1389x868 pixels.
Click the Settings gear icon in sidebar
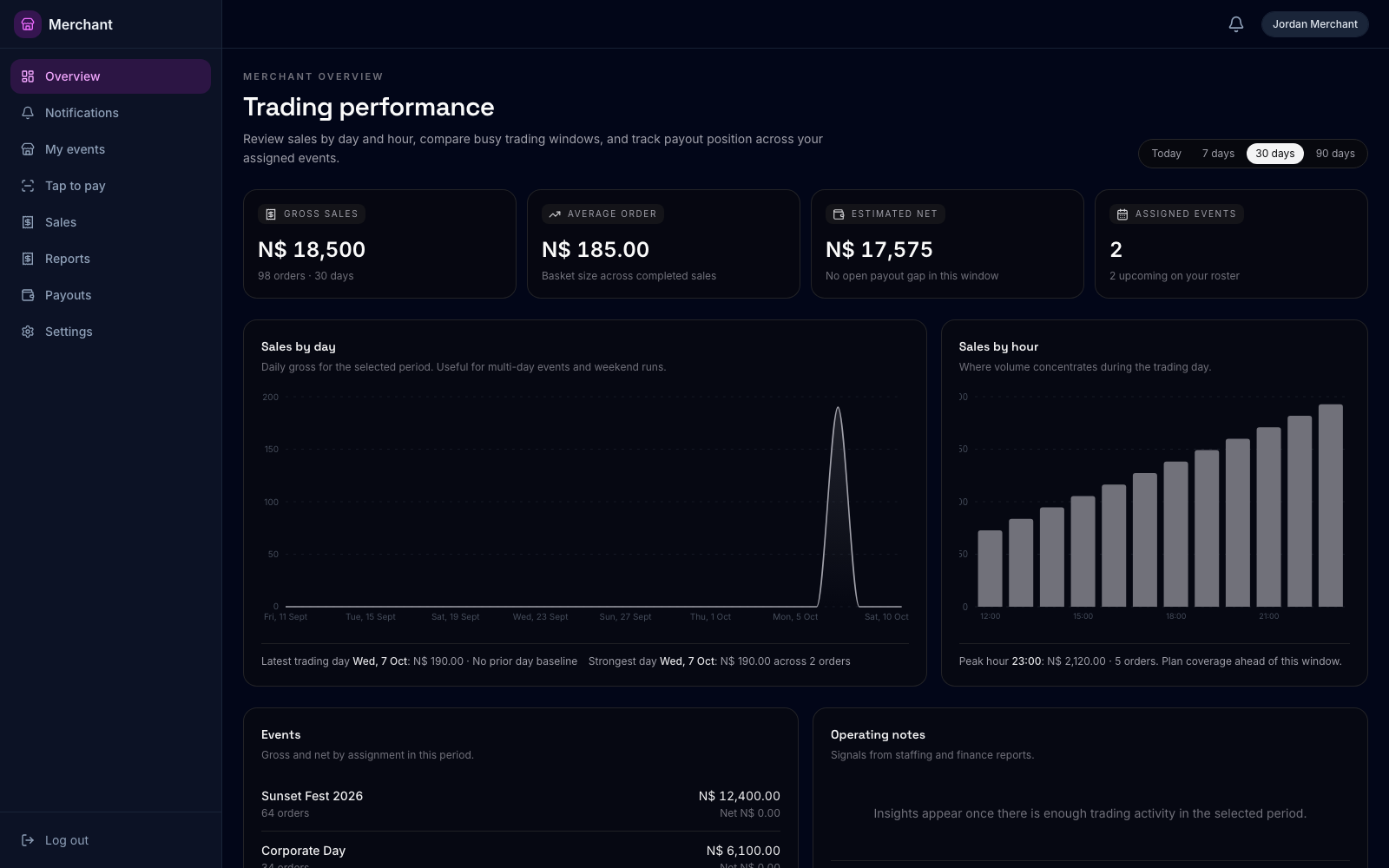click(x=28, y=332)
